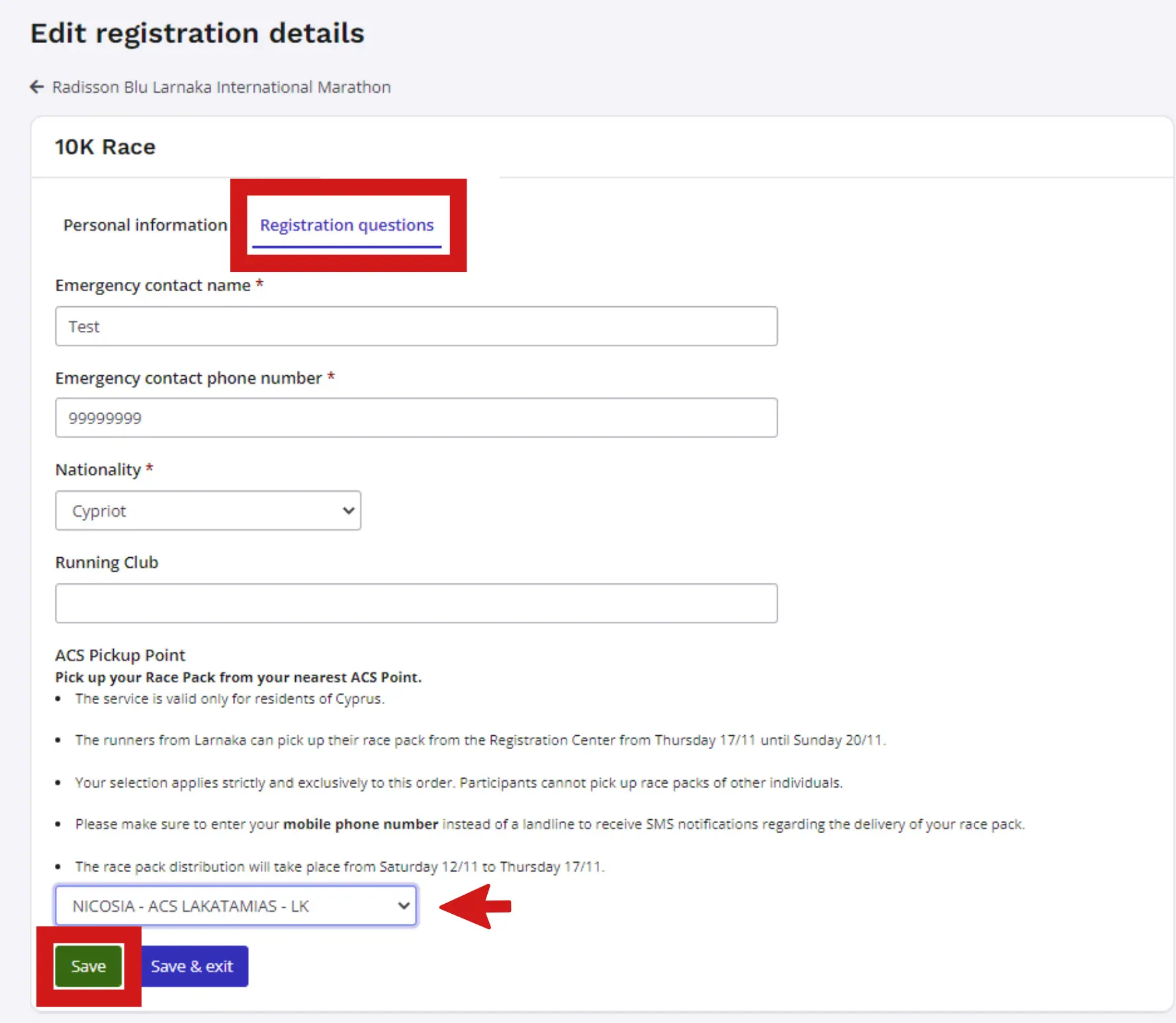This screenshot has height=1023, width=1176.
Task: Click the back arrow beside marathon name
Action: (37, 87)
